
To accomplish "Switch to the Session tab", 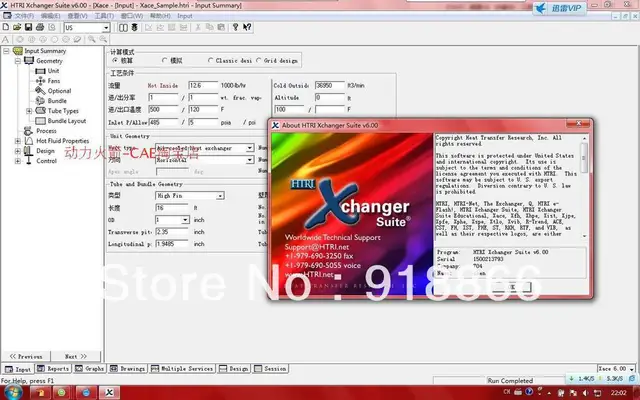I will [270, 369].
